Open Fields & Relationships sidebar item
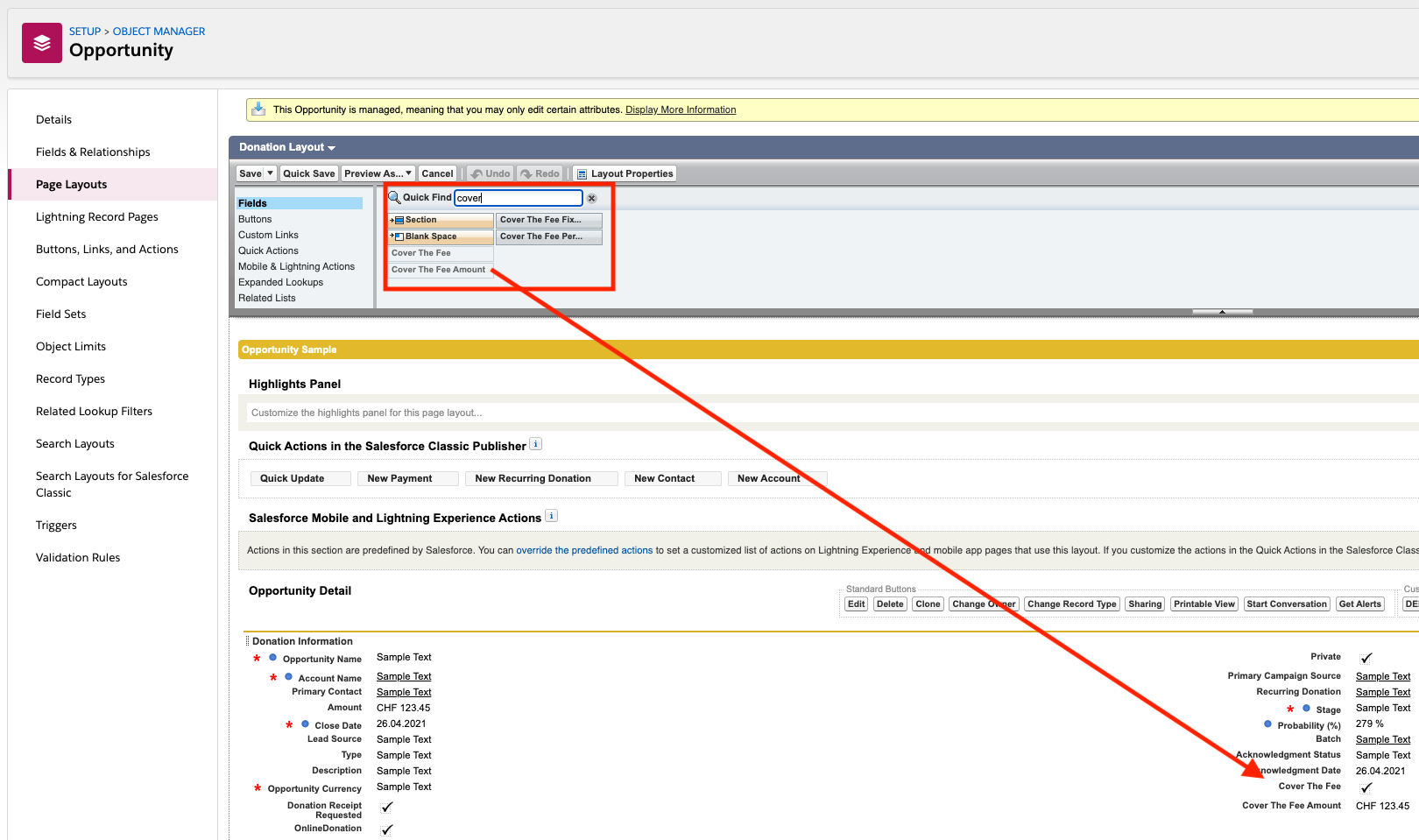Image resolution: width=1419 pixels, height=840 pixels. tap(93, 152)
